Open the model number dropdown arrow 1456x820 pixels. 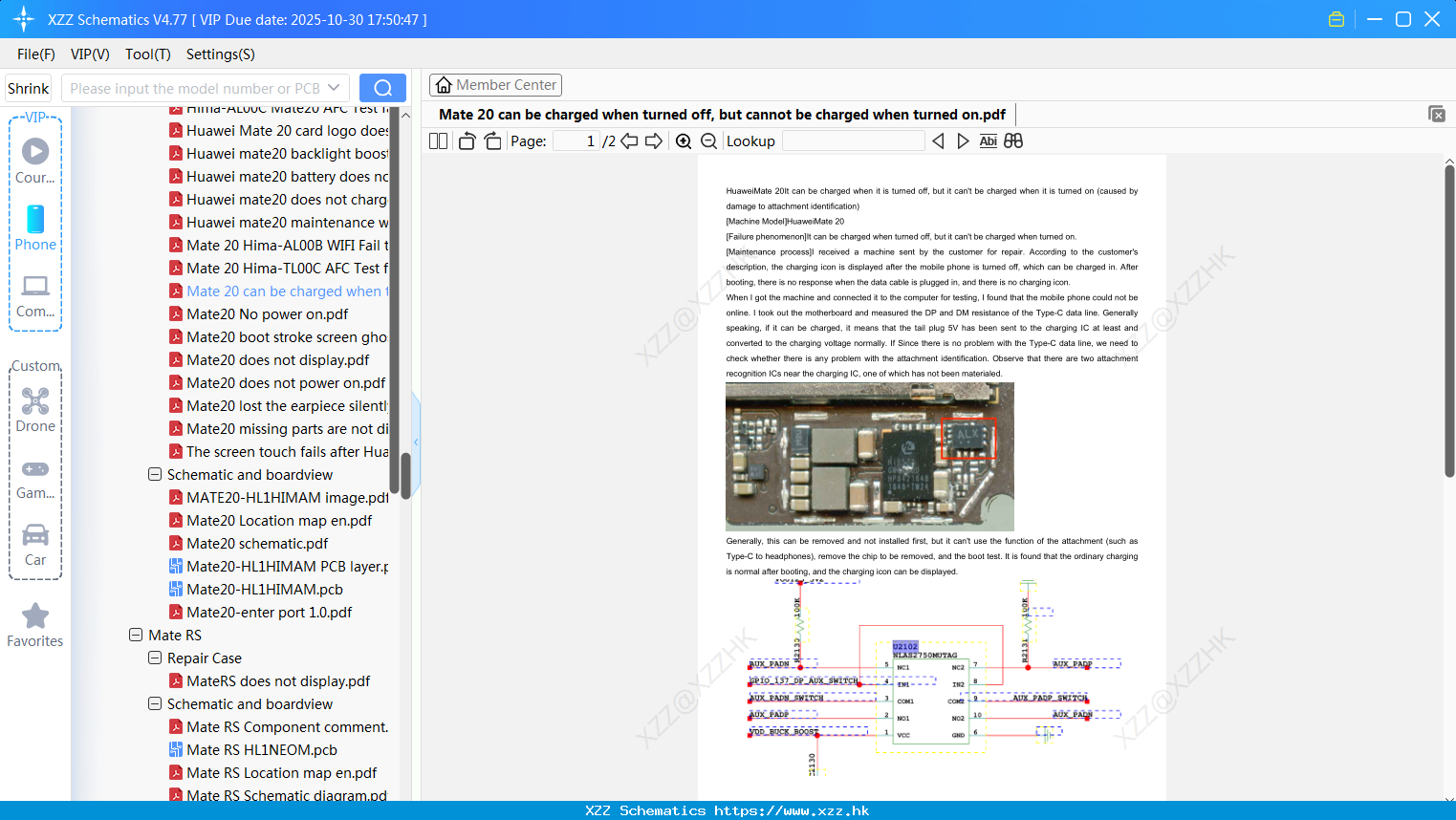(334, 88)
